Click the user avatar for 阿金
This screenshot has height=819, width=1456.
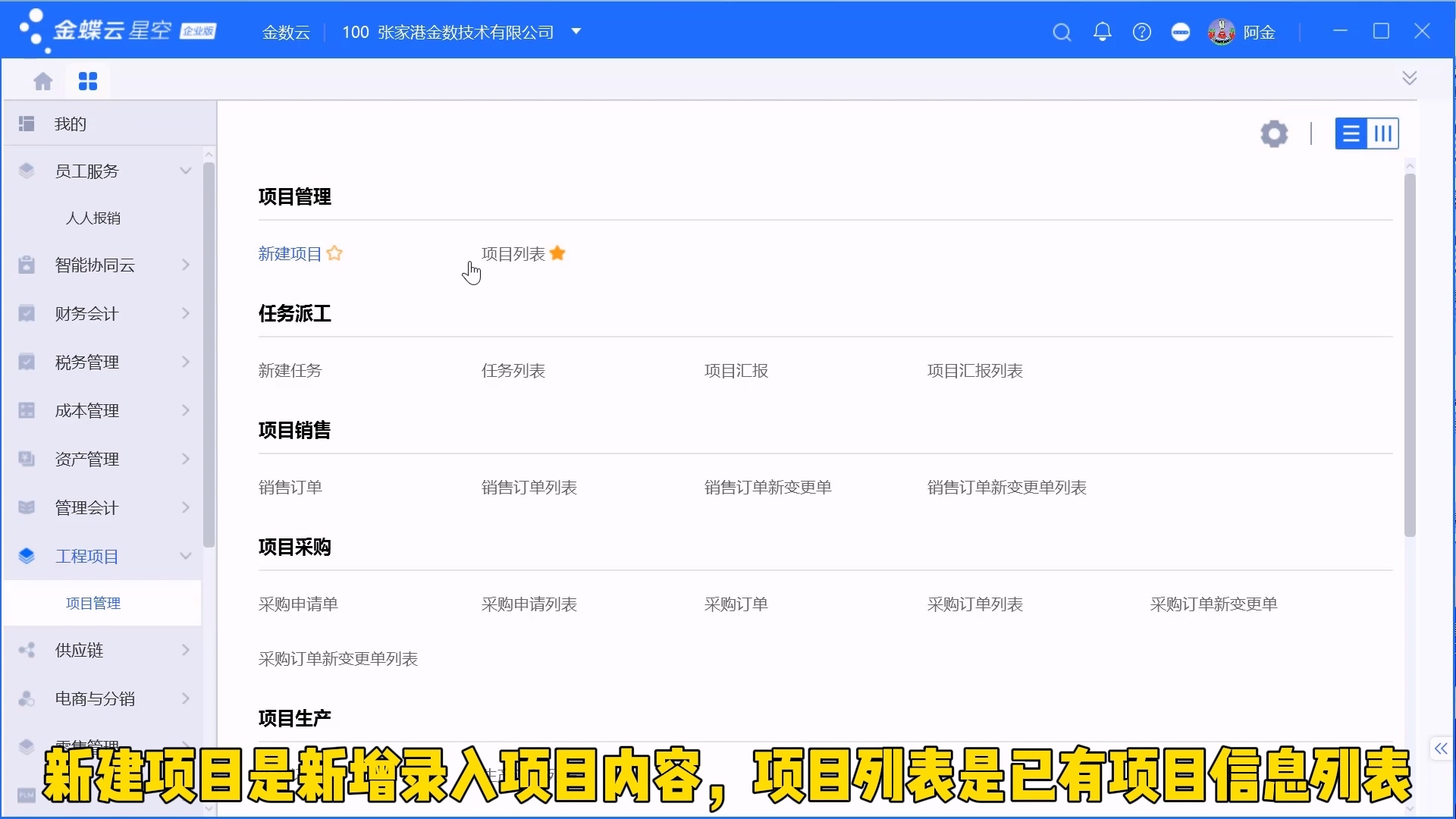[x=1221, y=32]
